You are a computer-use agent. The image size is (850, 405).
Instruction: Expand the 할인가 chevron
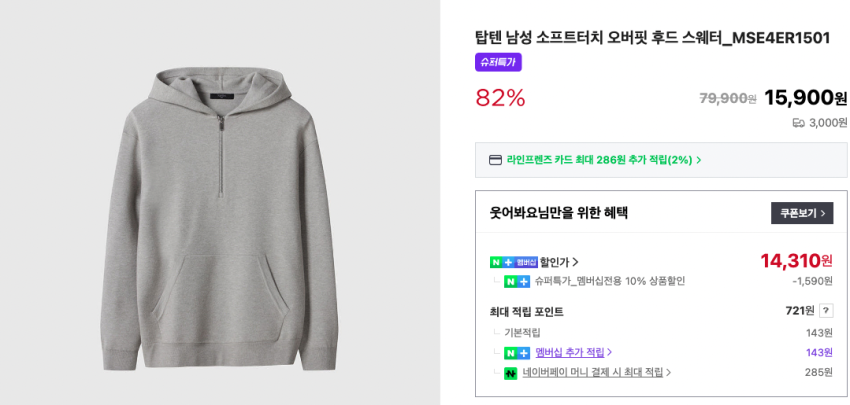click(x=576, y=262)
